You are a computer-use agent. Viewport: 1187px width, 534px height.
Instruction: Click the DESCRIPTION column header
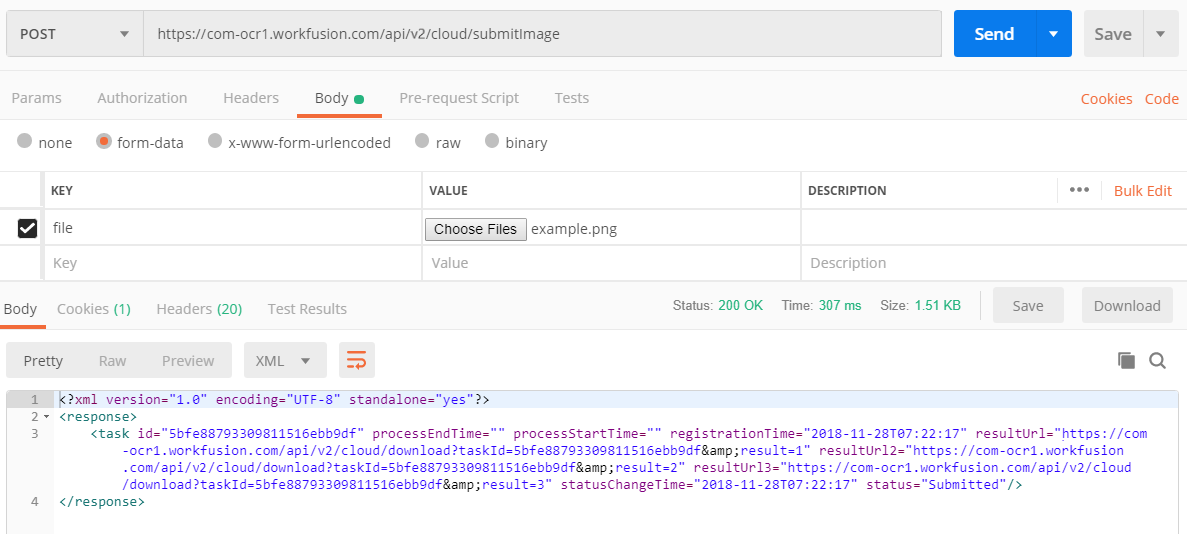pos(847,191)
